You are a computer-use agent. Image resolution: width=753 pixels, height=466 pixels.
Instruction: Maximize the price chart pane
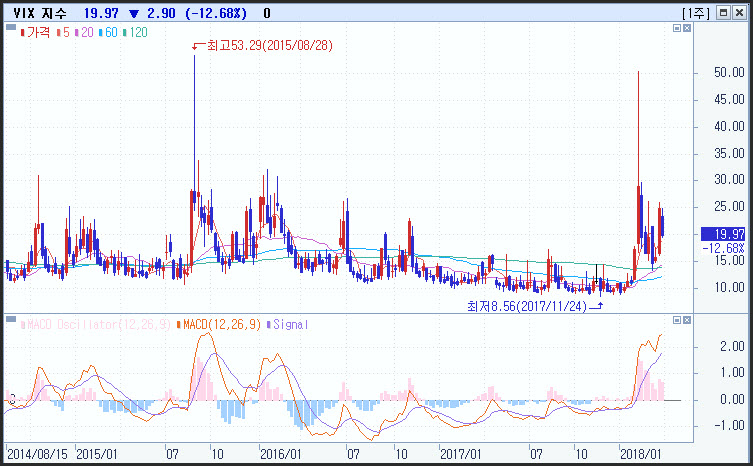click(x=677, y=28)
